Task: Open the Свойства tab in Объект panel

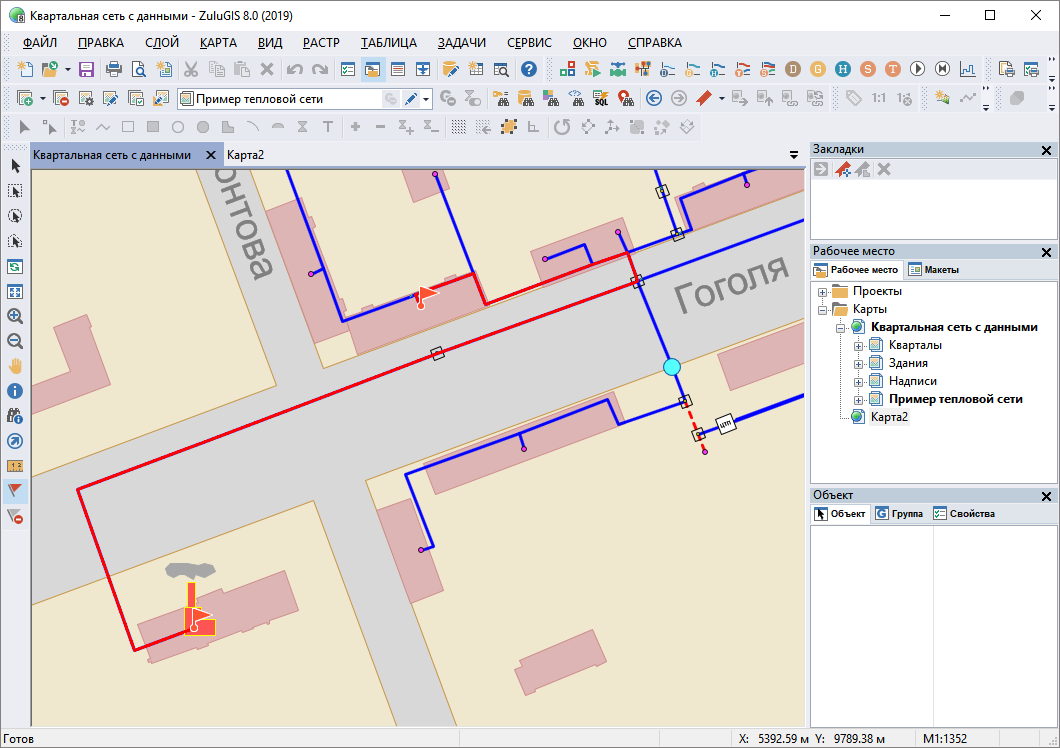Action: click(963, 513)
